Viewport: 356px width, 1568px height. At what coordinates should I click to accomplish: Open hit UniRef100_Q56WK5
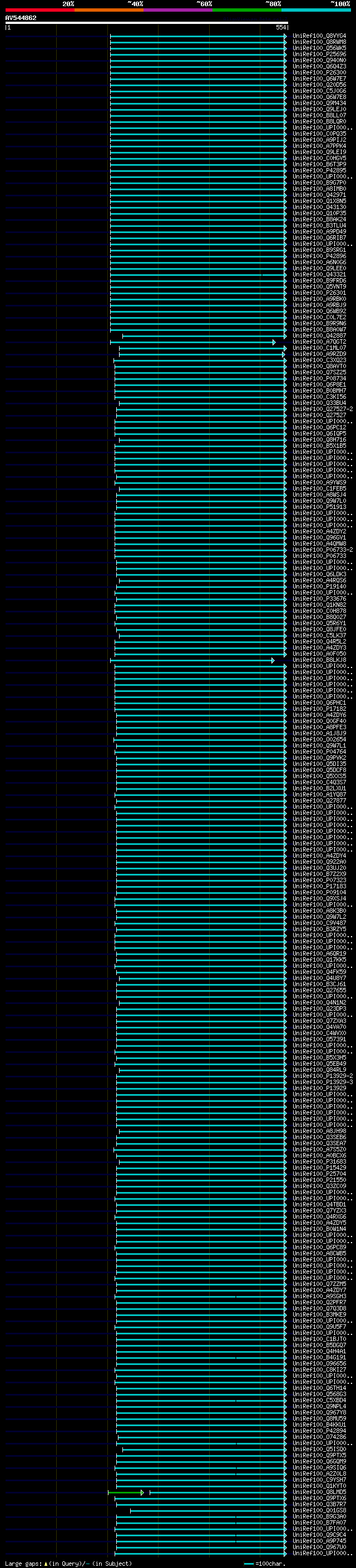tap(319, 49)
